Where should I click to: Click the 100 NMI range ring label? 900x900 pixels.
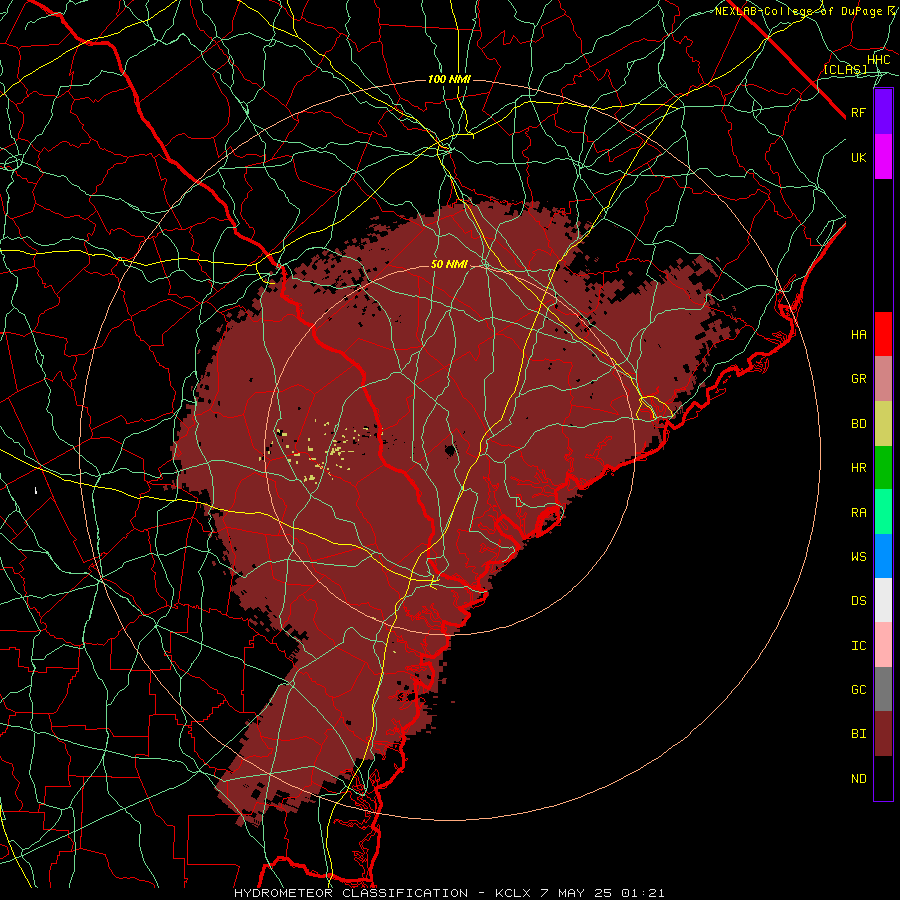(449, 79)
